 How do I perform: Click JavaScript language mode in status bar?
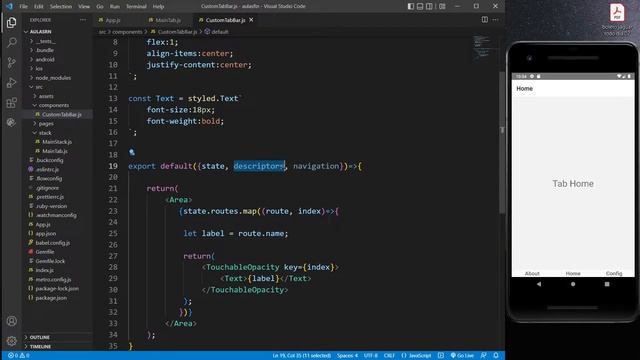click(416, 356)
